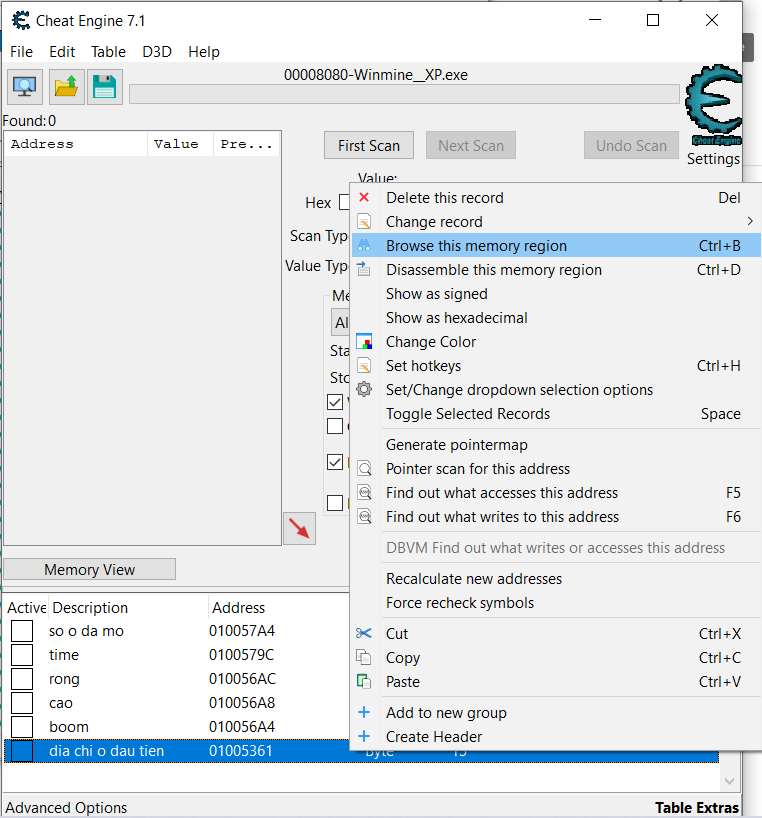Choose Toggle Selected Records
The image size is (762, 818).
coord(556,413)
